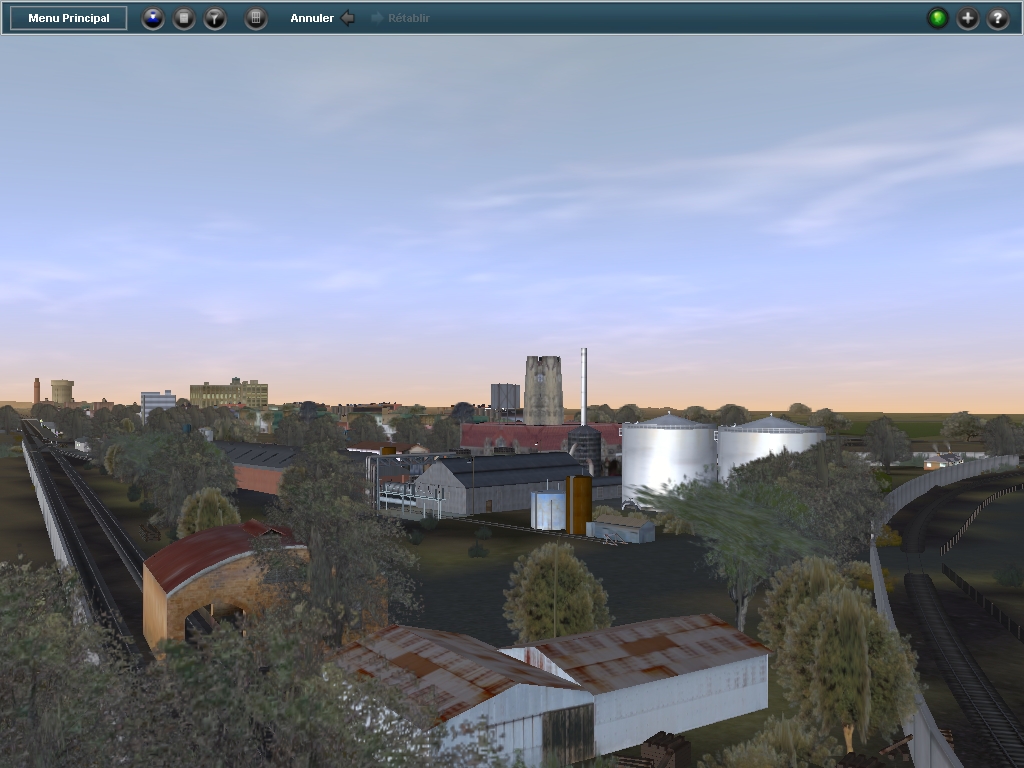Screen dimensions: 1024x768
Task: Click the plus icon in toolbar
Action: (x=968, y=18)
